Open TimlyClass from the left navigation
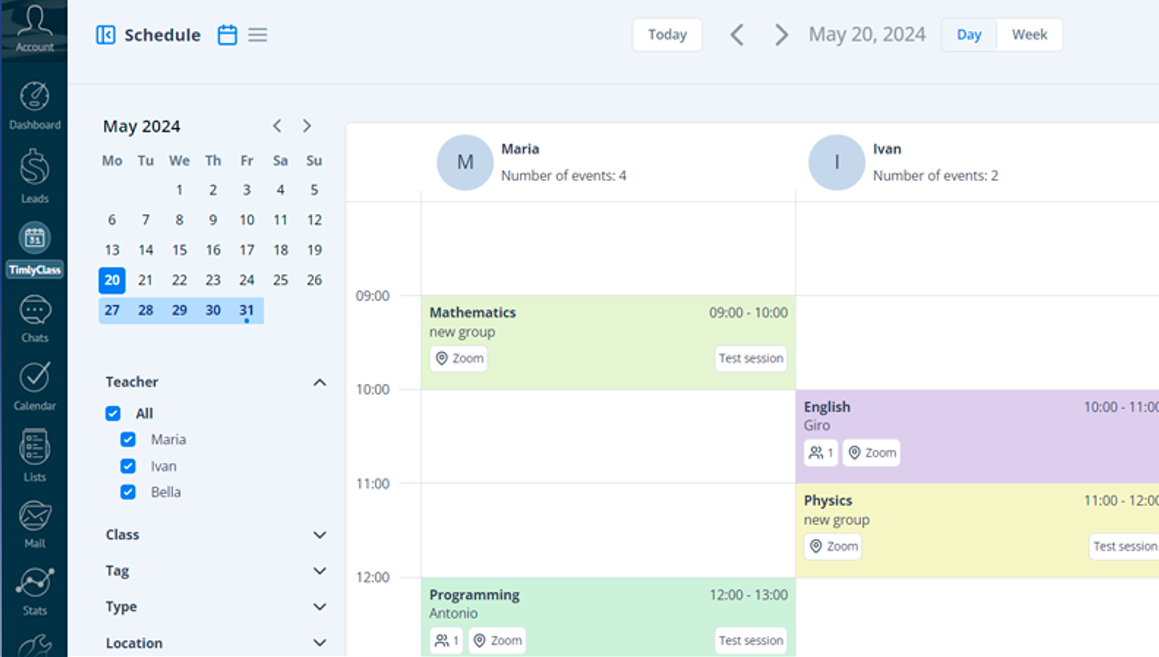This screenshot has height=657, width=1159. [x=35, y=243]
